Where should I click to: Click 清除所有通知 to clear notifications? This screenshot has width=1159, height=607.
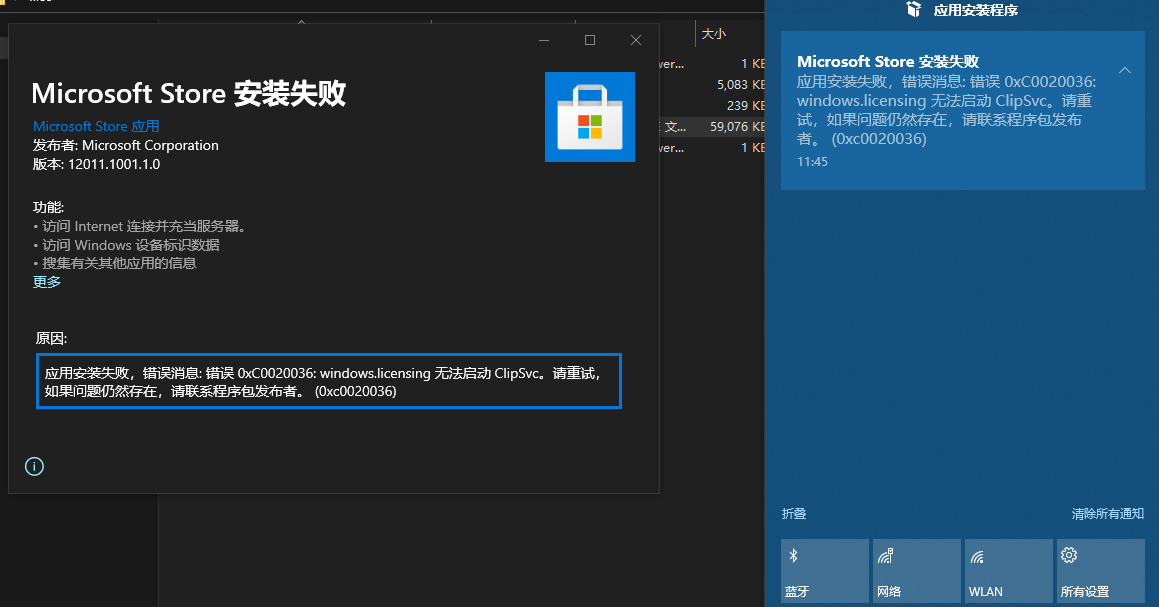1107,514
